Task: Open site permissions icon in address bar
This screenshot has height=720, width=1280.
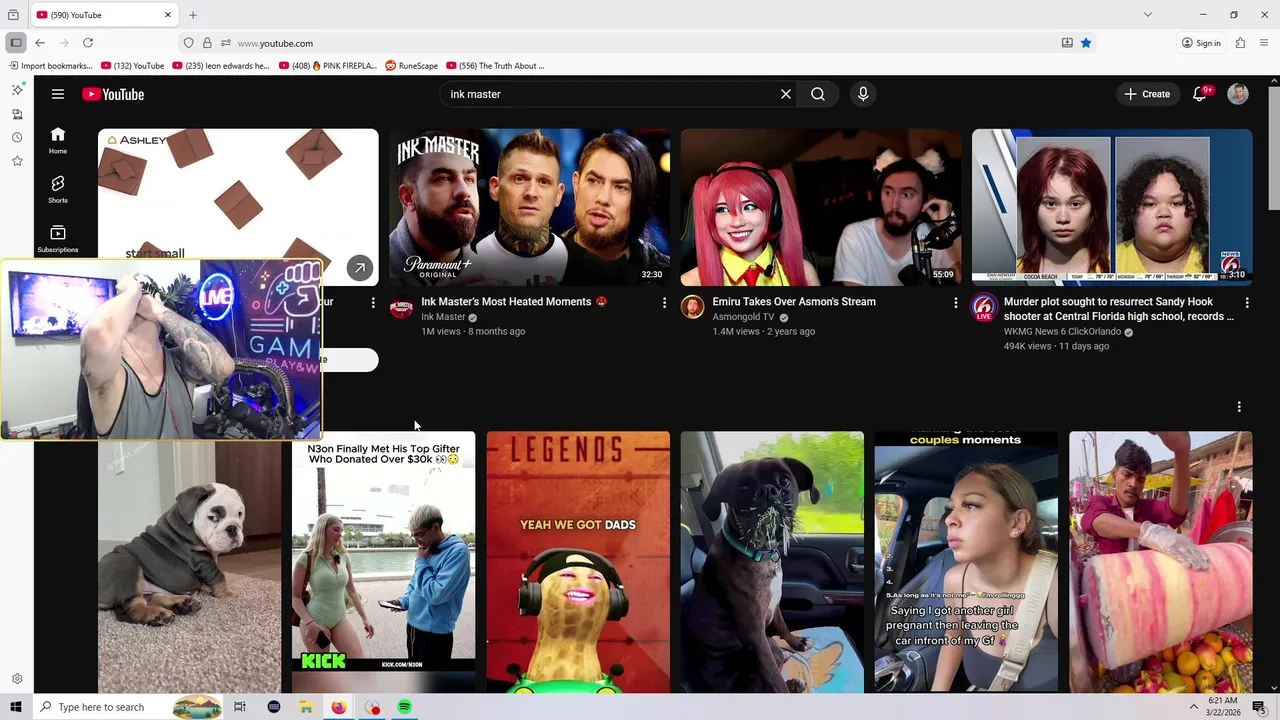Action: (226, 43)
